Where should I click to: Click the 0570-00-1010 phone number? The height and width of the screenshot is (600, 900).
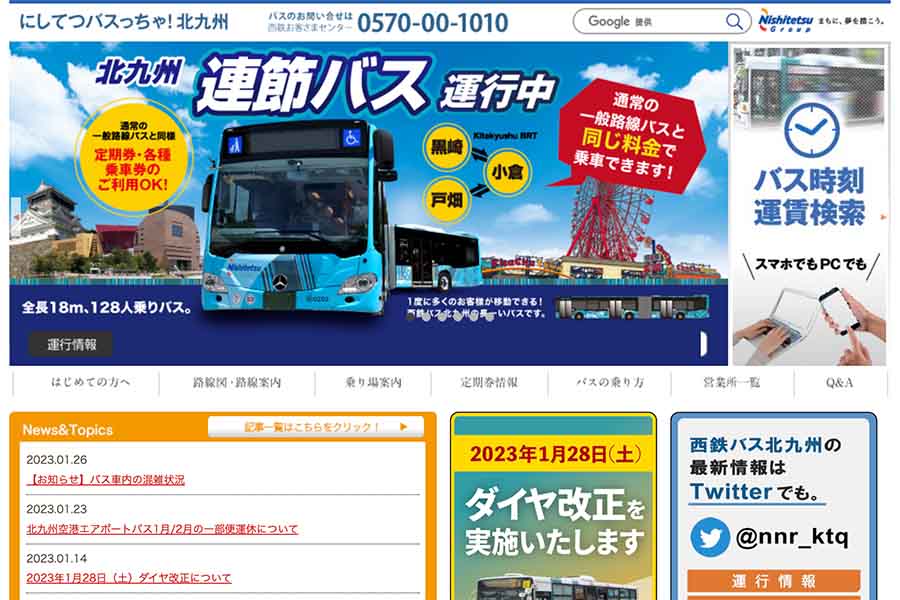click(432, 23)
